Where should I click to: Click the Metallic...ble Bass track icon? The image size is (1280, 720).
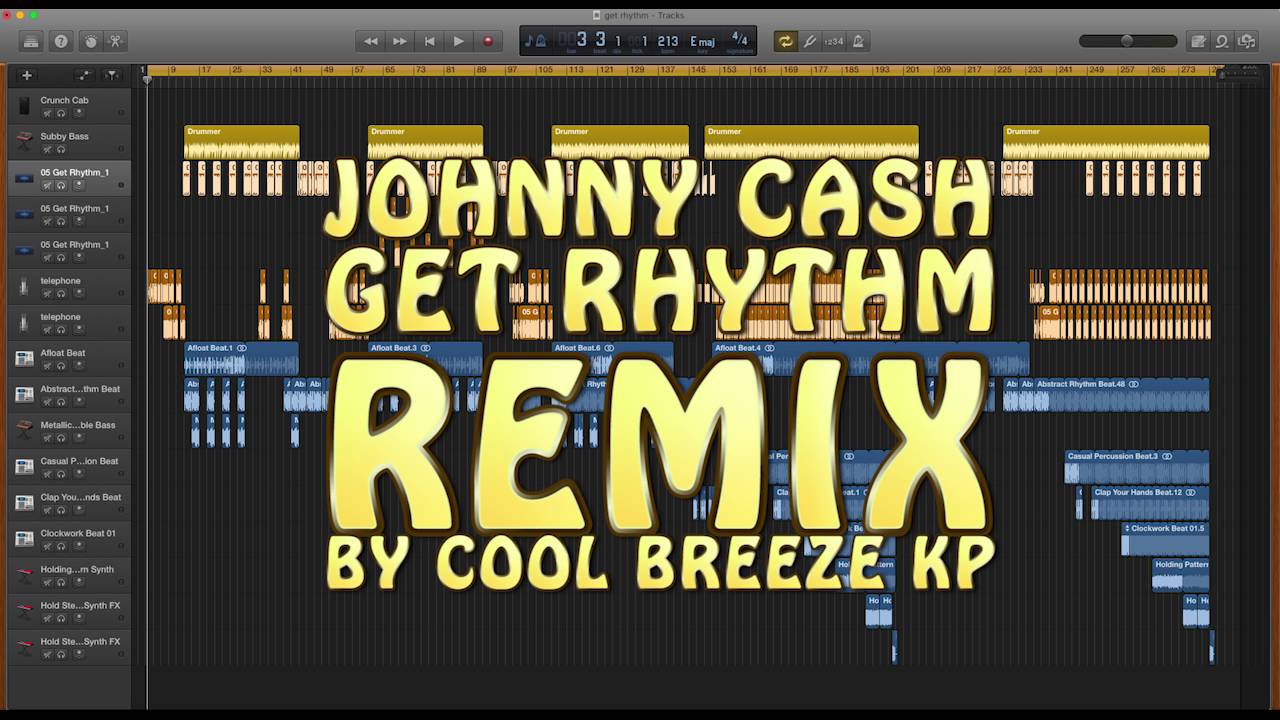pyautogui.click(x=23, y=431)
